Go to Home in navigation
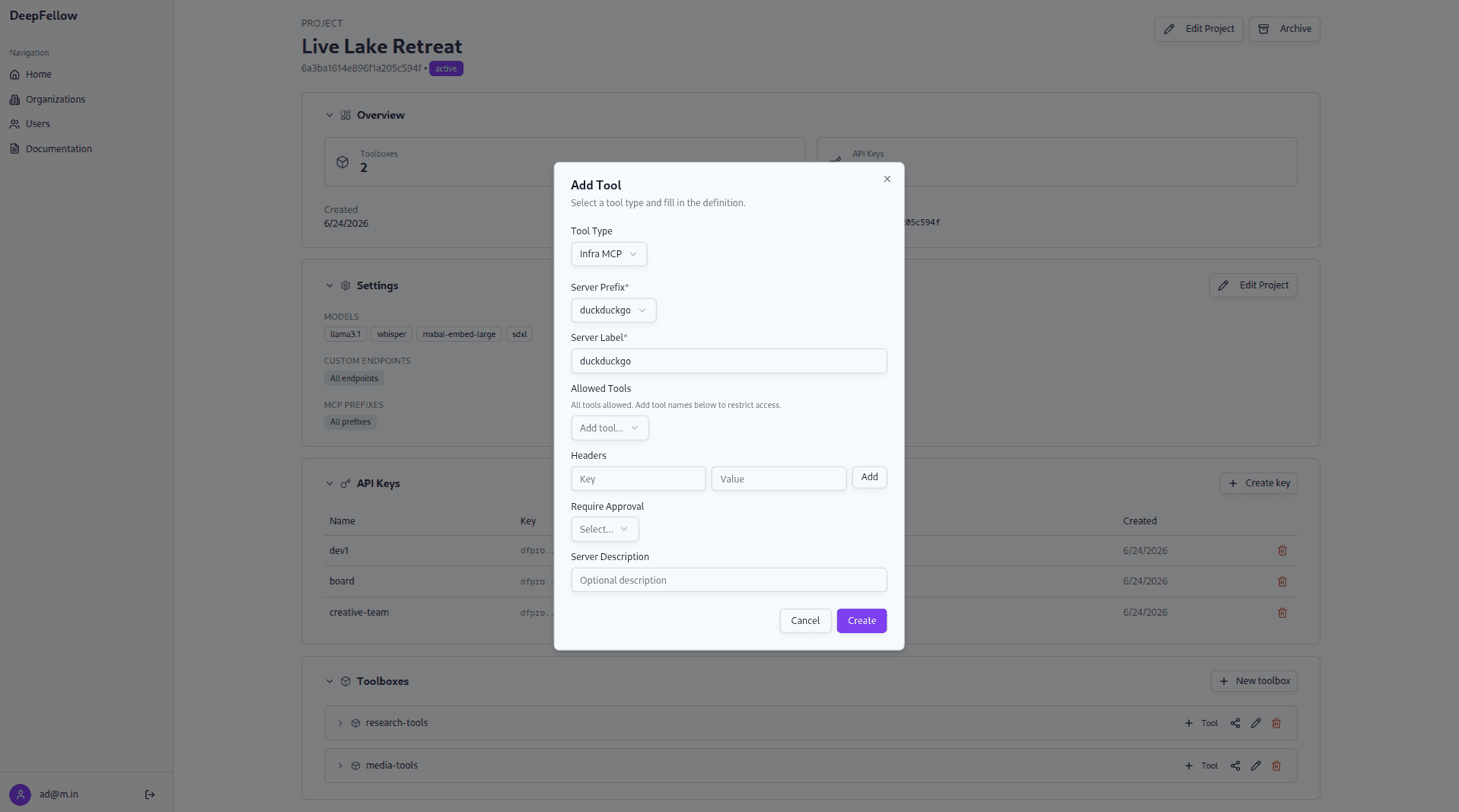The height and width of the screenshot is (812, 1459). tap(39, 75)
